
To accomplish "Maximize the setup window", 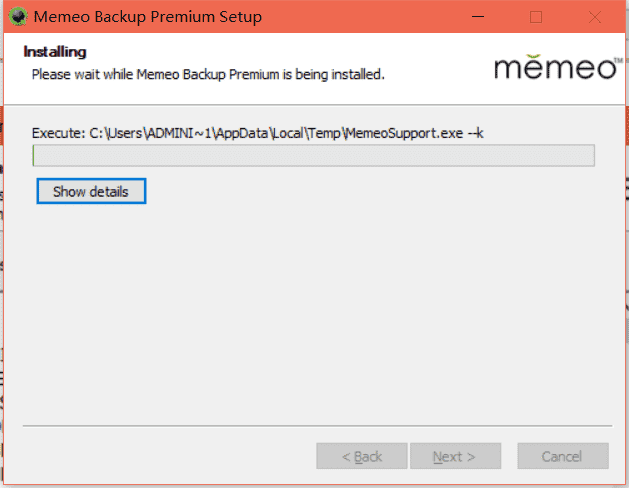I will (536, 17).
